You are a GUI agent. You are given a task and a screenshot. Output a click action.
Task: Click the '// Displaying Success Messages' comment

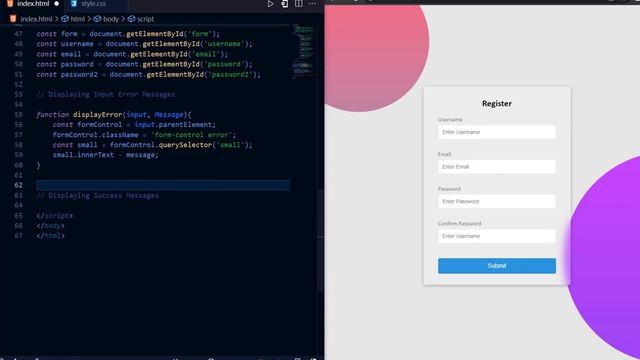97,196
